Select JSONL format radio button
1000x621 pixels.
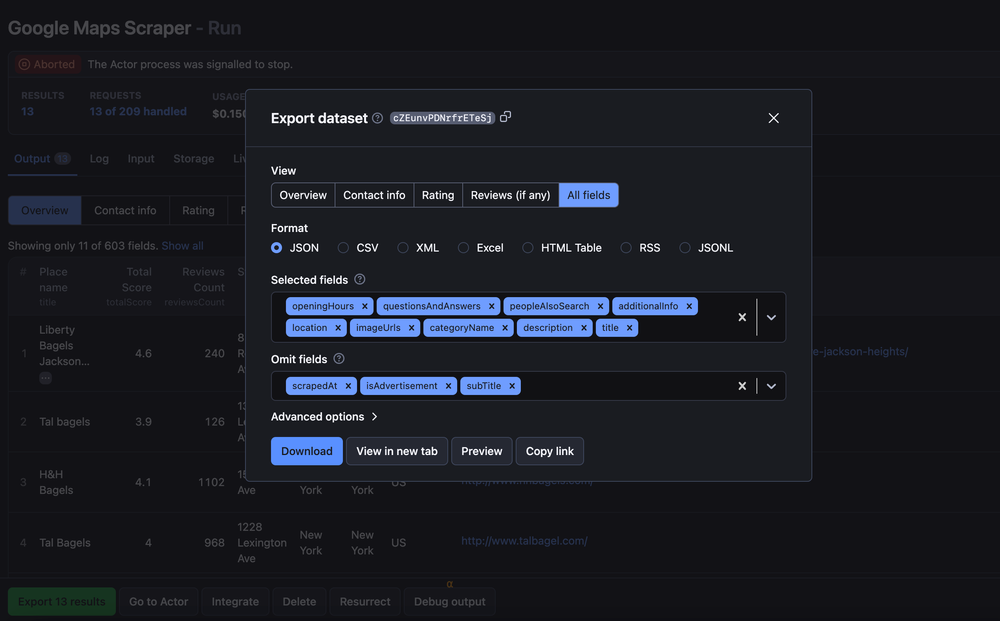(685, 248)
